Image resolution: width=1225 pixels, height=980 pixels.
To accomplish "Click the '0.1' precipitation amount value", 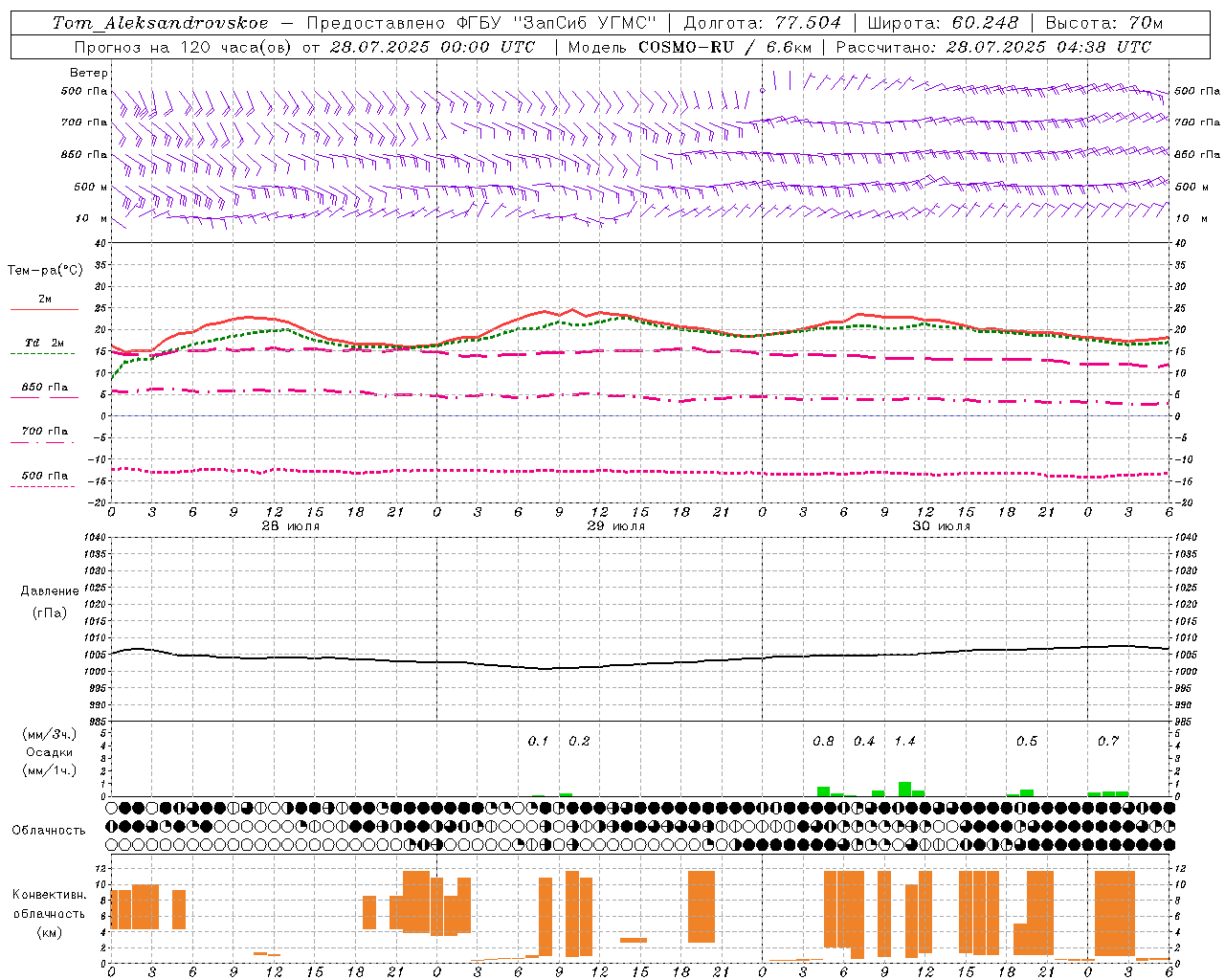I will (539, 742).
